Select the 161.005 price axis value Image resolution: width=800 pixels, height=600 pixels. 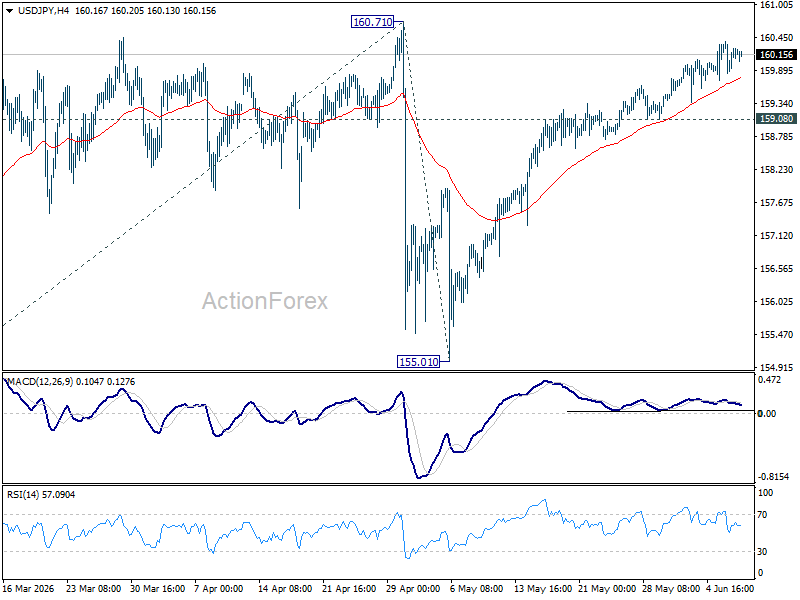tap(777, 5)
